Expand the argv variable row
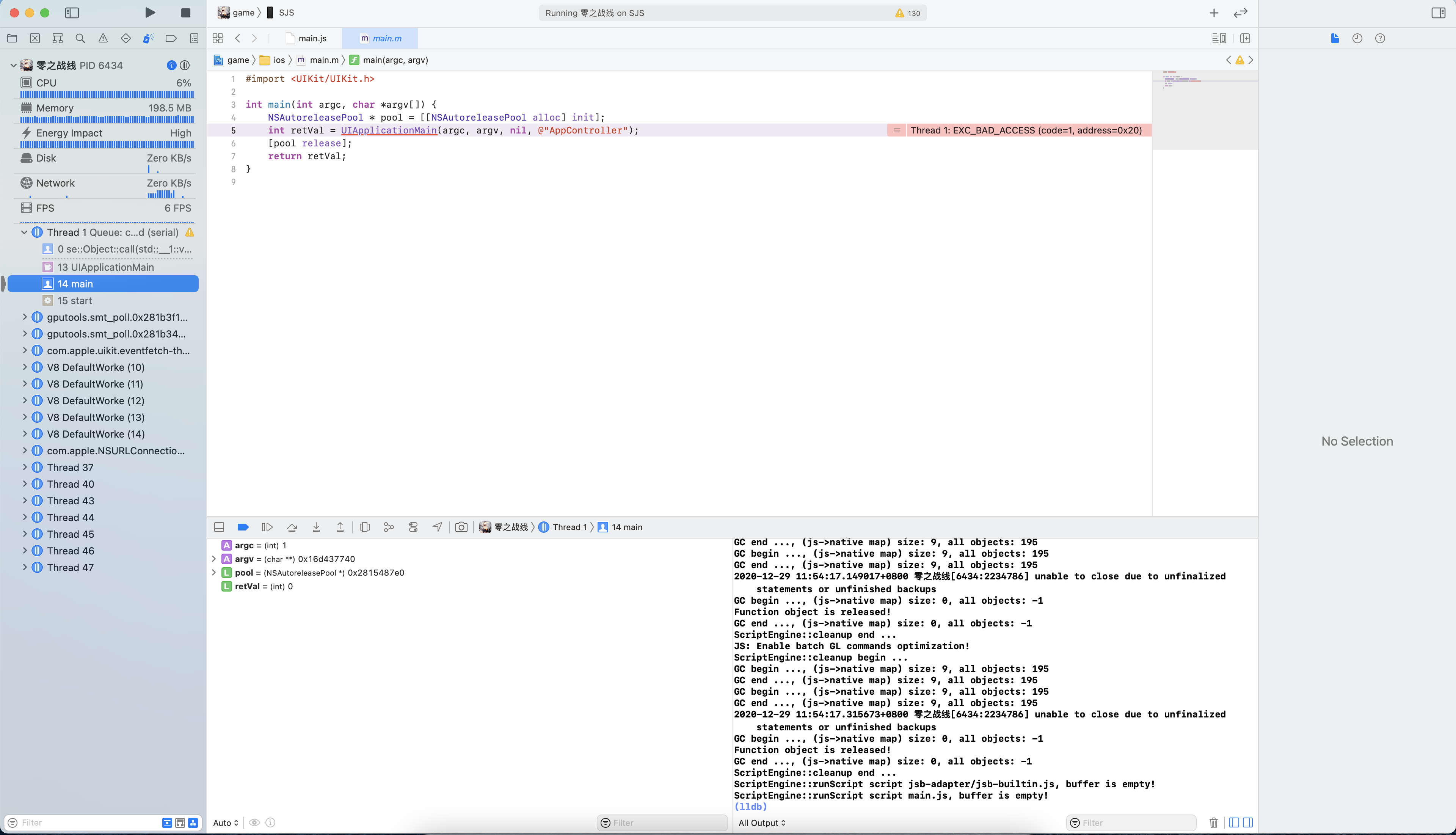Screen dimensions: 1456x835 click(214, 559)
